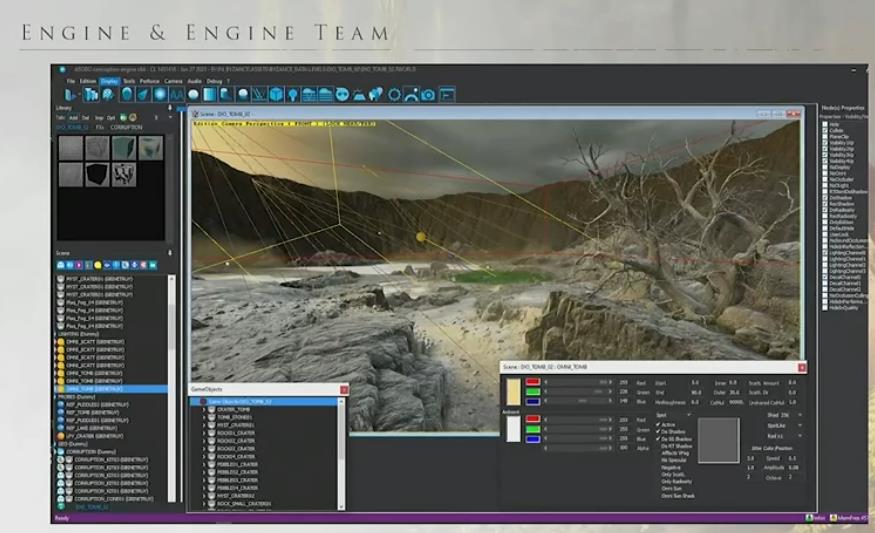The height and width of the screenshot is (533, 875).
Task: Click the mountain terrain icon in the toolbar
Action: (x=359, y=95)
